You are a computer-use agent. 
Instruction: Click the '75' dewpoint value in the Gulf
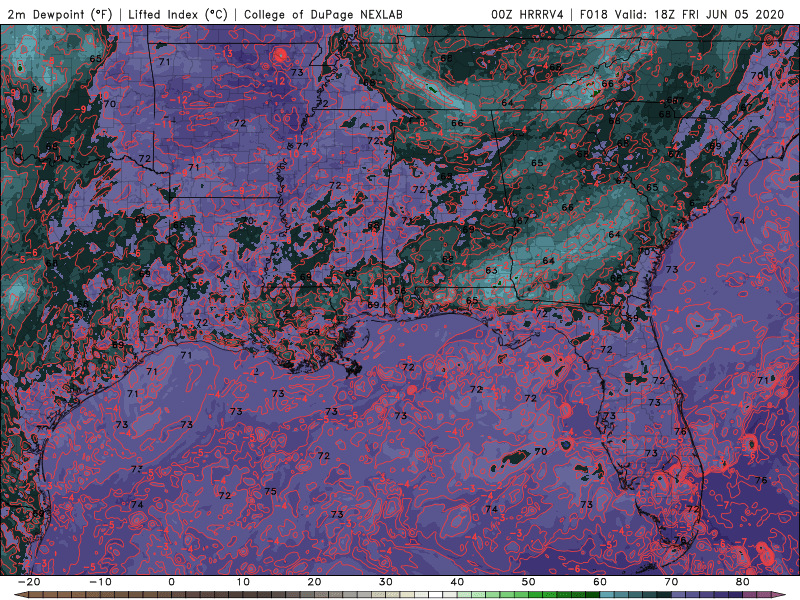pos(270,491)
